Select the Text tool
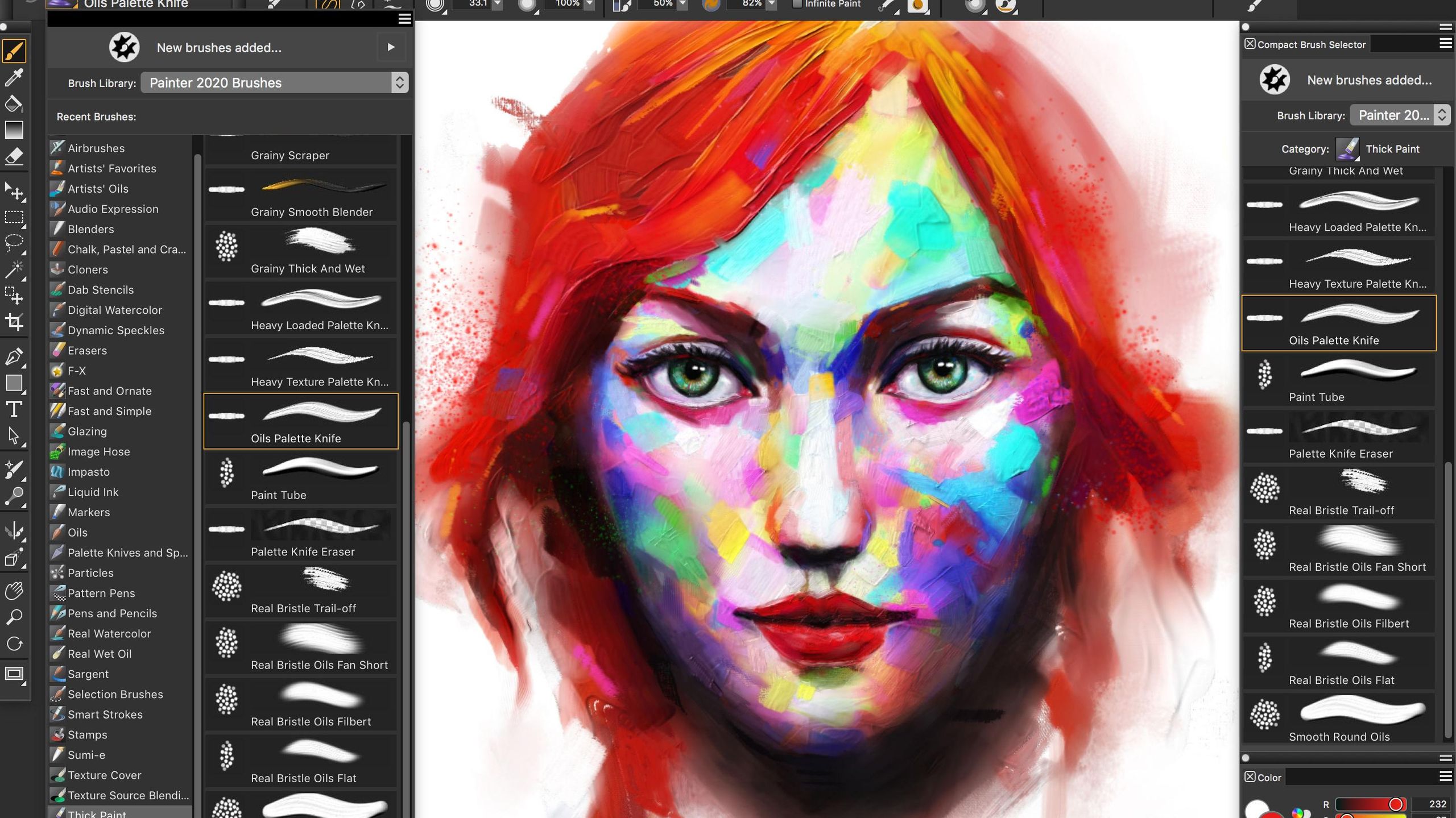This screenshot has height=818, width=1456. point(14,409)
